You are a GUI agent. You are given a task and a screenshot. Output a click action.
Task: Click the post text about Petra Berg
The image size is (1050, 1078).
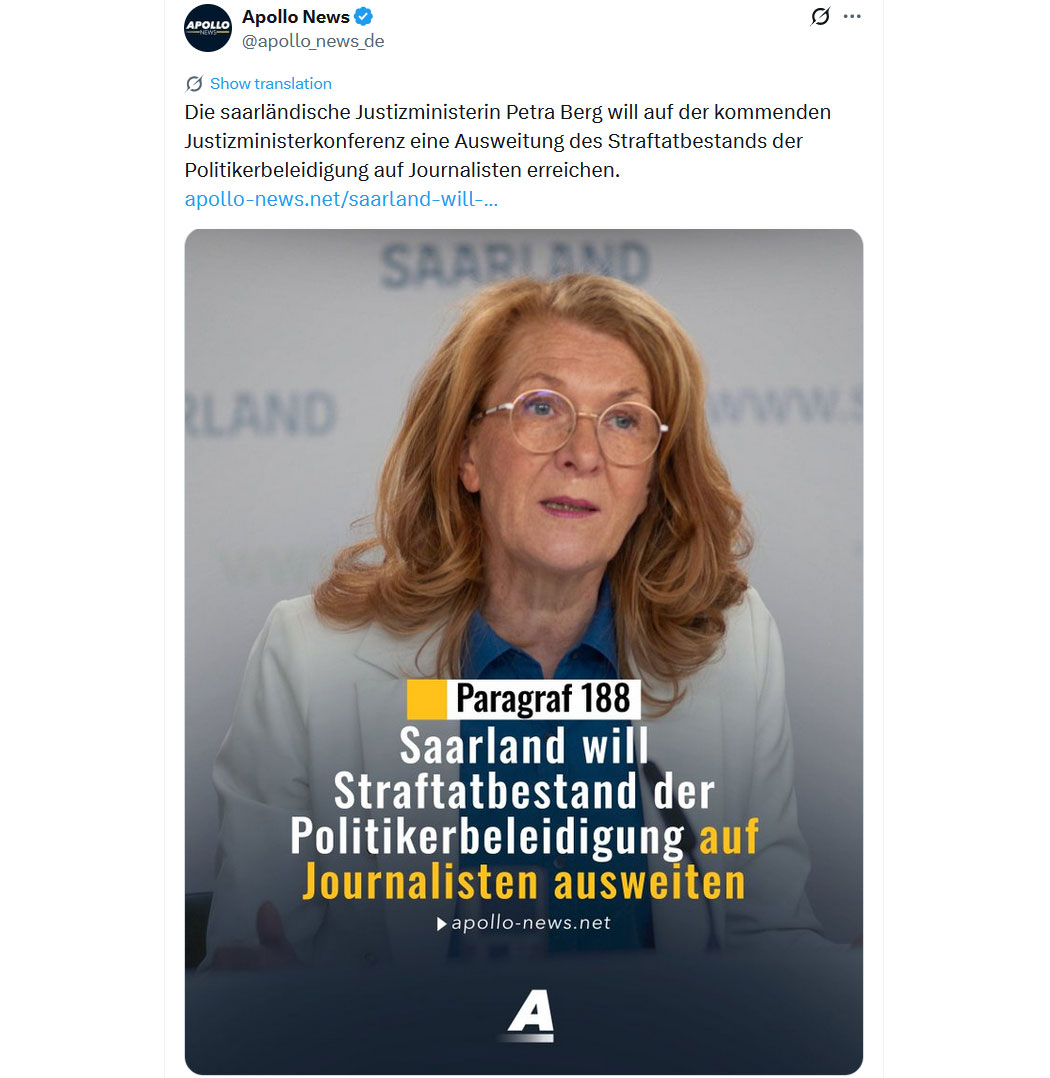tap(507, 141)
